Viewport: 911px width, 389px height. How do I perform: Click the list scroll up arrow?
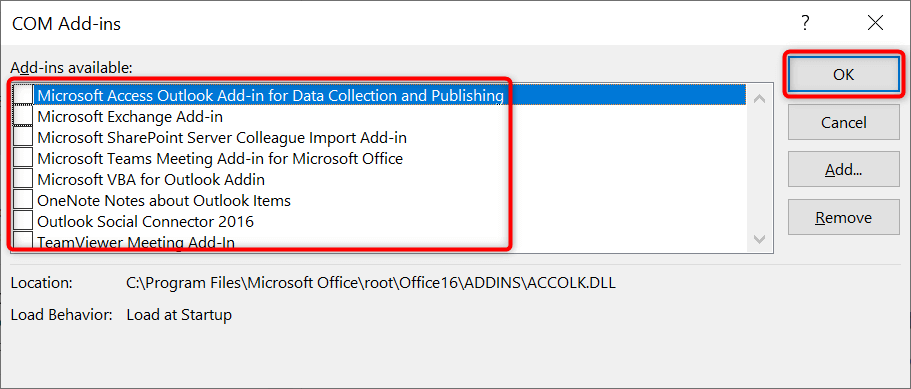tap(759, 98)
